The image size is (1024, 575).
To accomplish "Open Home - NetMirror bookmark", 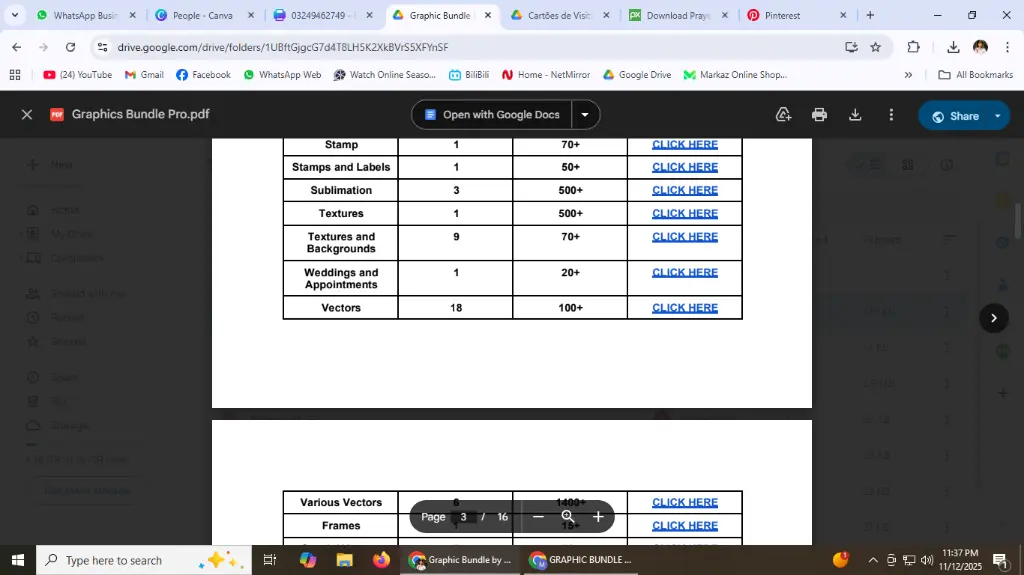I will (546, 75).
